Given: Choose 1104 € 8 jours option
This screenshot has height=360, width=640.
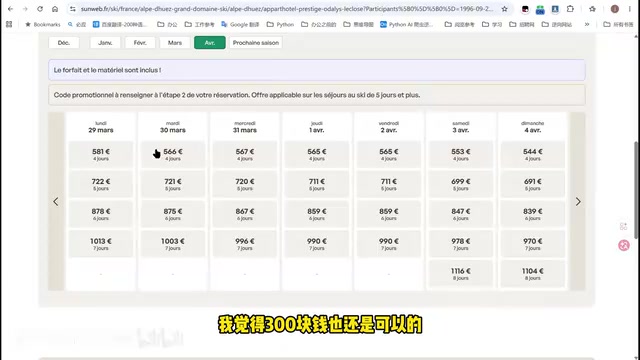Looking at the screenshot, I should [533, 273].
